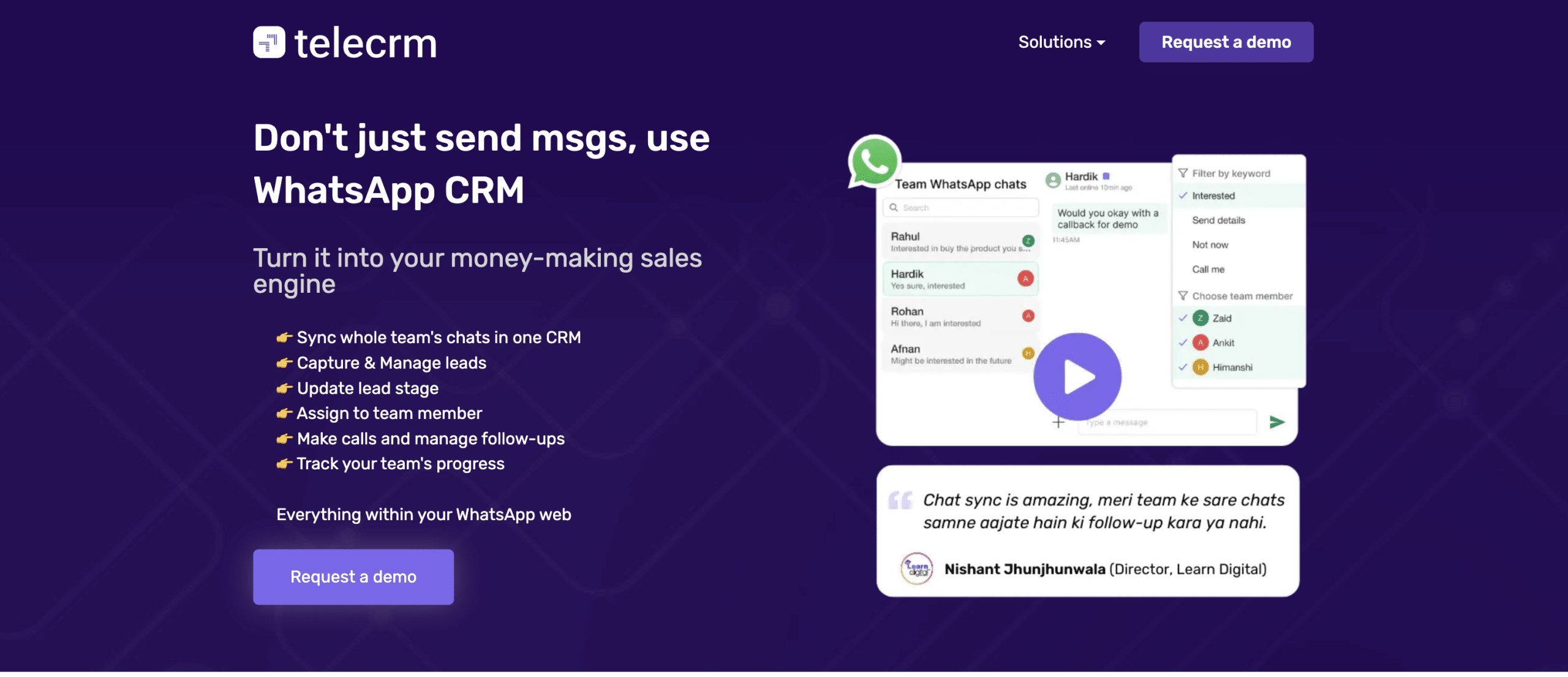Image resolution: width=1568 pixels, height=677 pixels.
Task: Select the Send details filter option
Action: [1218, 220]
